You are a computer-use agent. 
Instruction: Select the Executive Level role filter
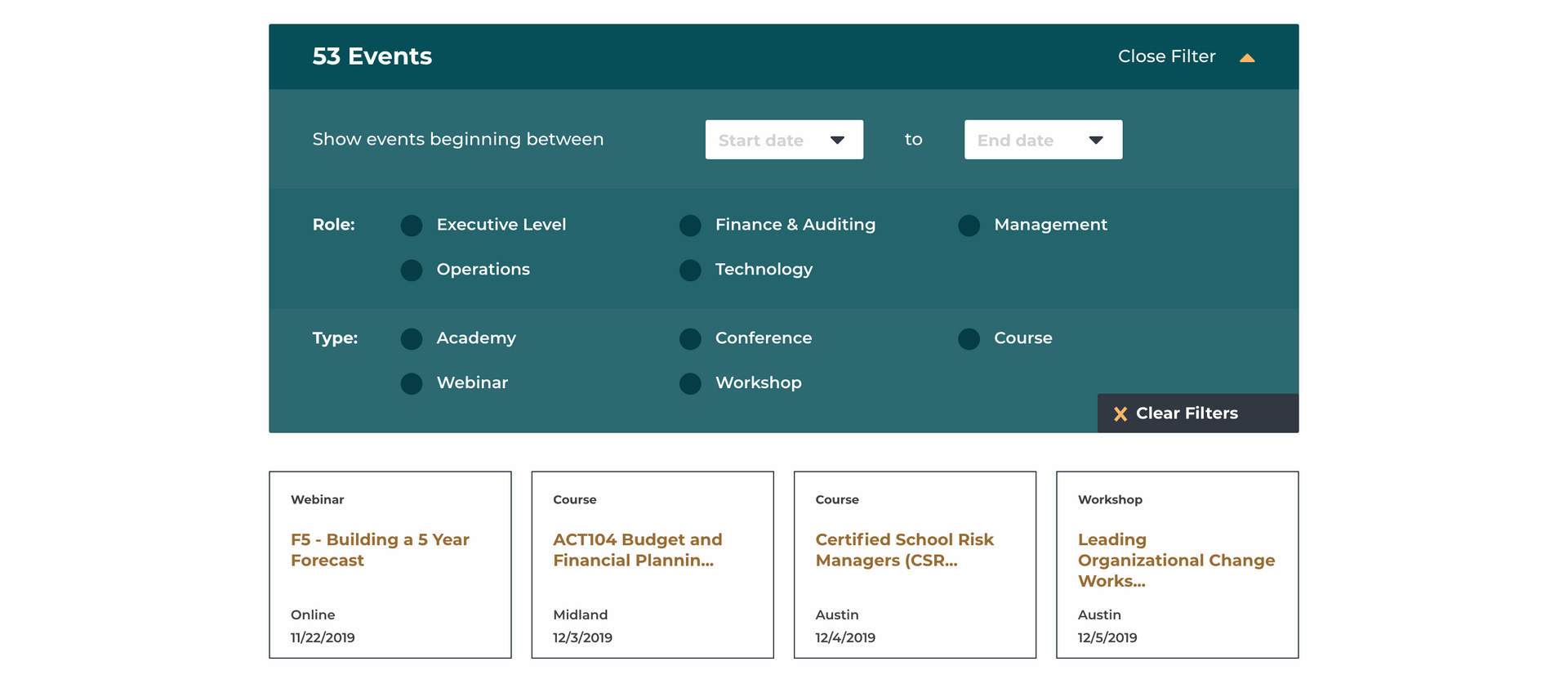click(x=412, y=226)
